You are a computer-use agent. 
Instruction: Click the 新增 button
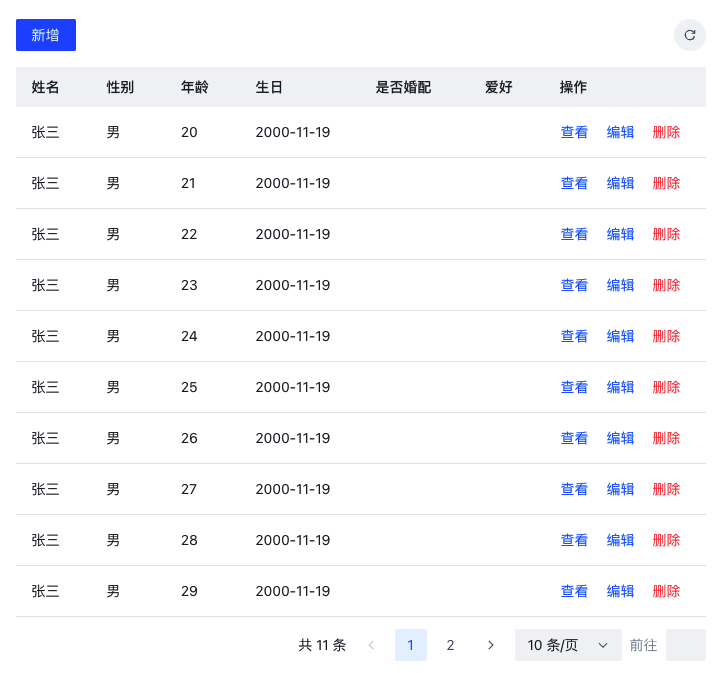pos(46,35)
